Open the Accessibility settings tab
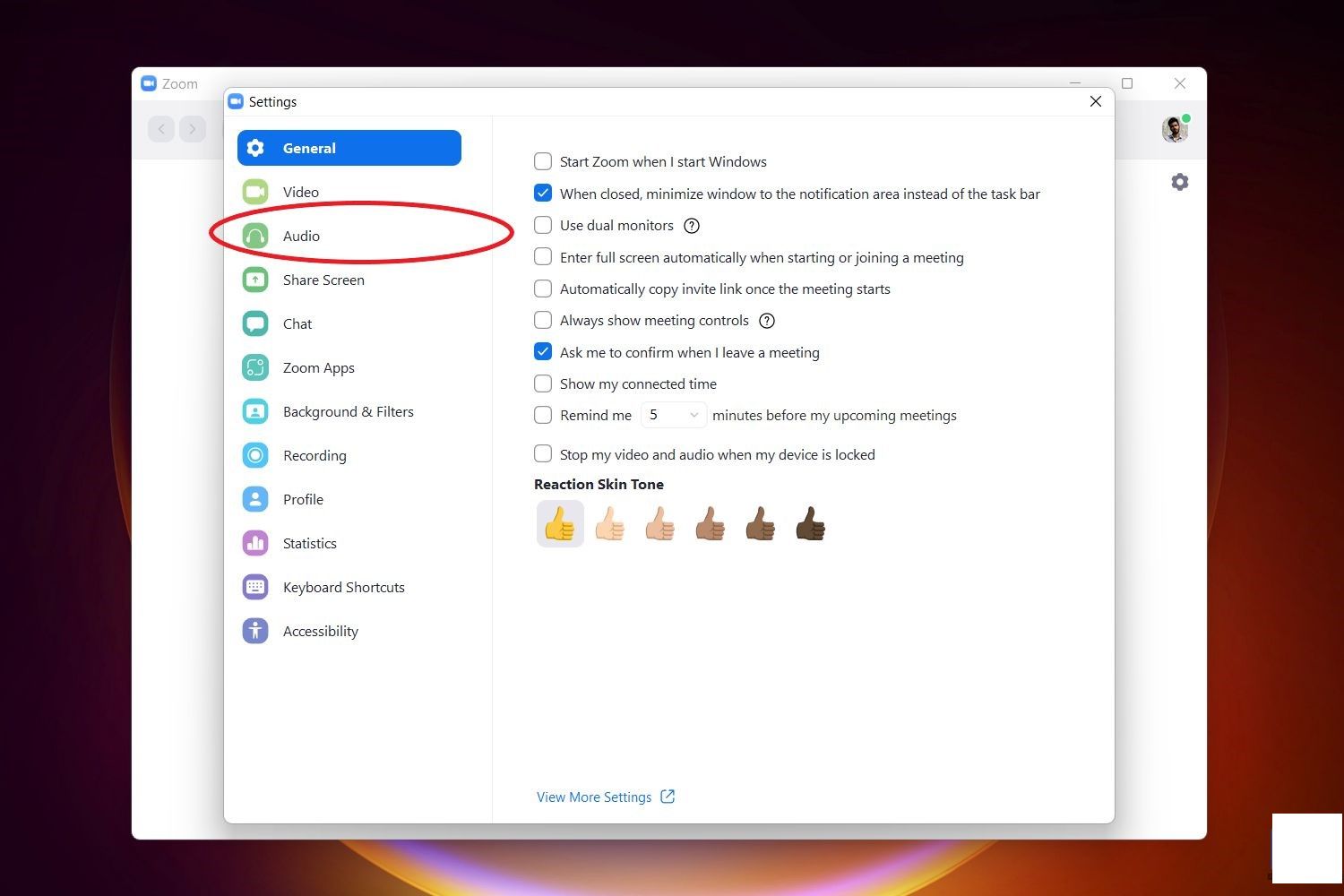Image resolution: width=1344 pixels, height=896 pixels. coord(349,631)
